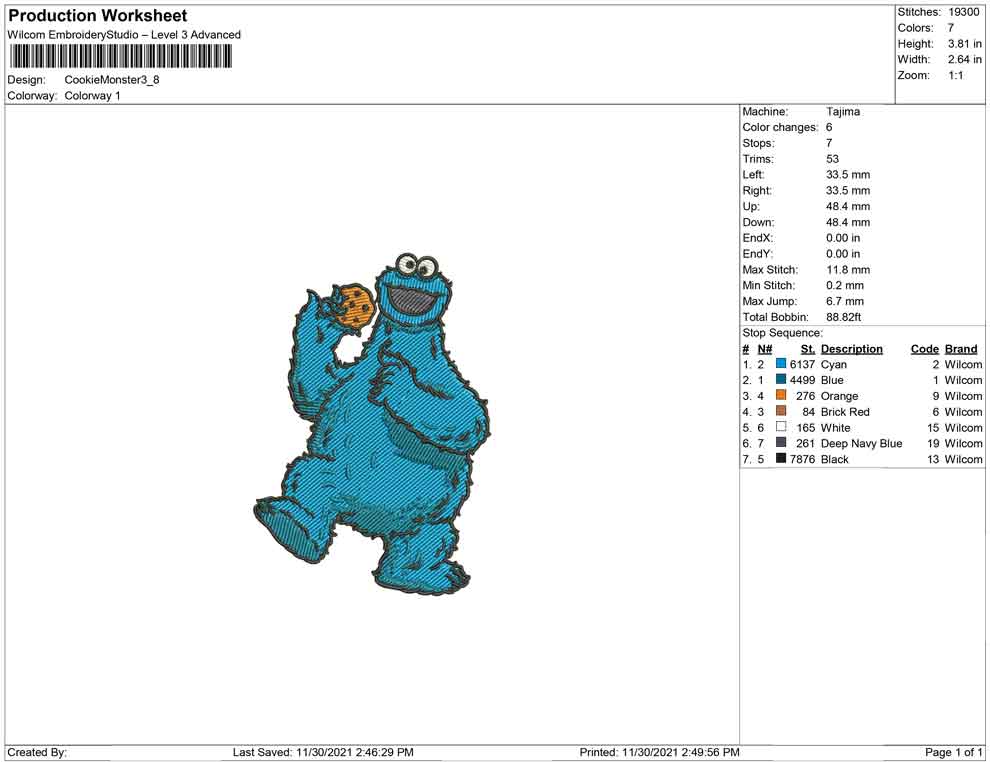Click the Stop Sequence heading

[783, 333]
